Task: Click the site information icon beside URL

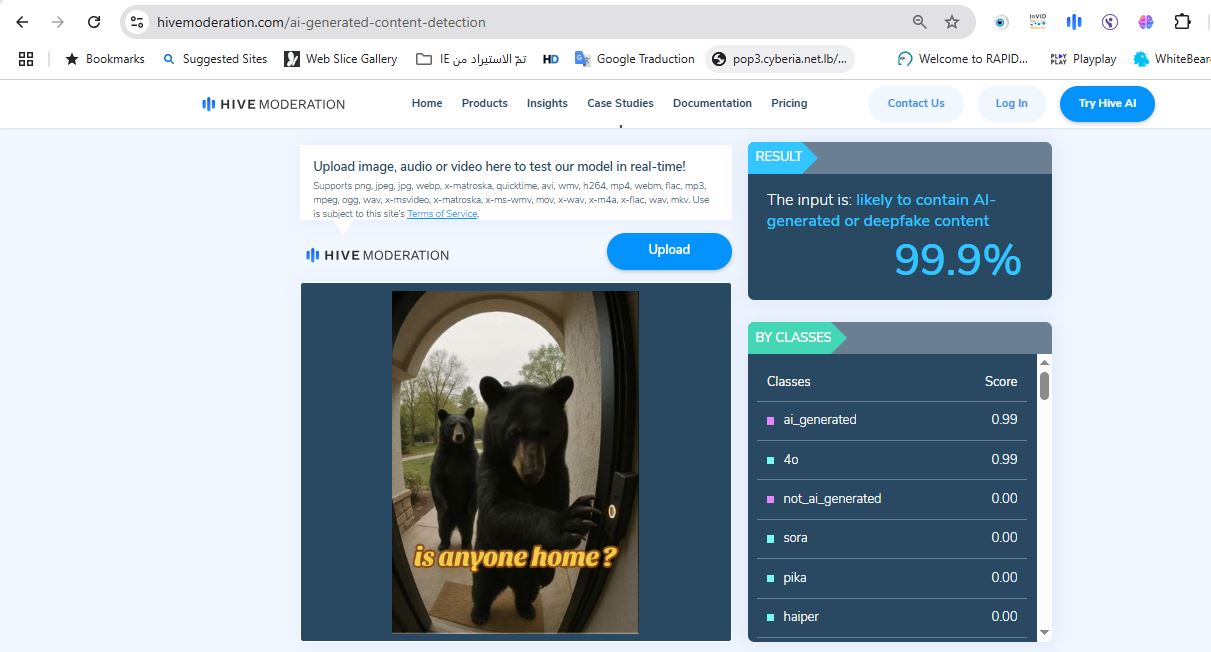Action: tap(138, 22)
